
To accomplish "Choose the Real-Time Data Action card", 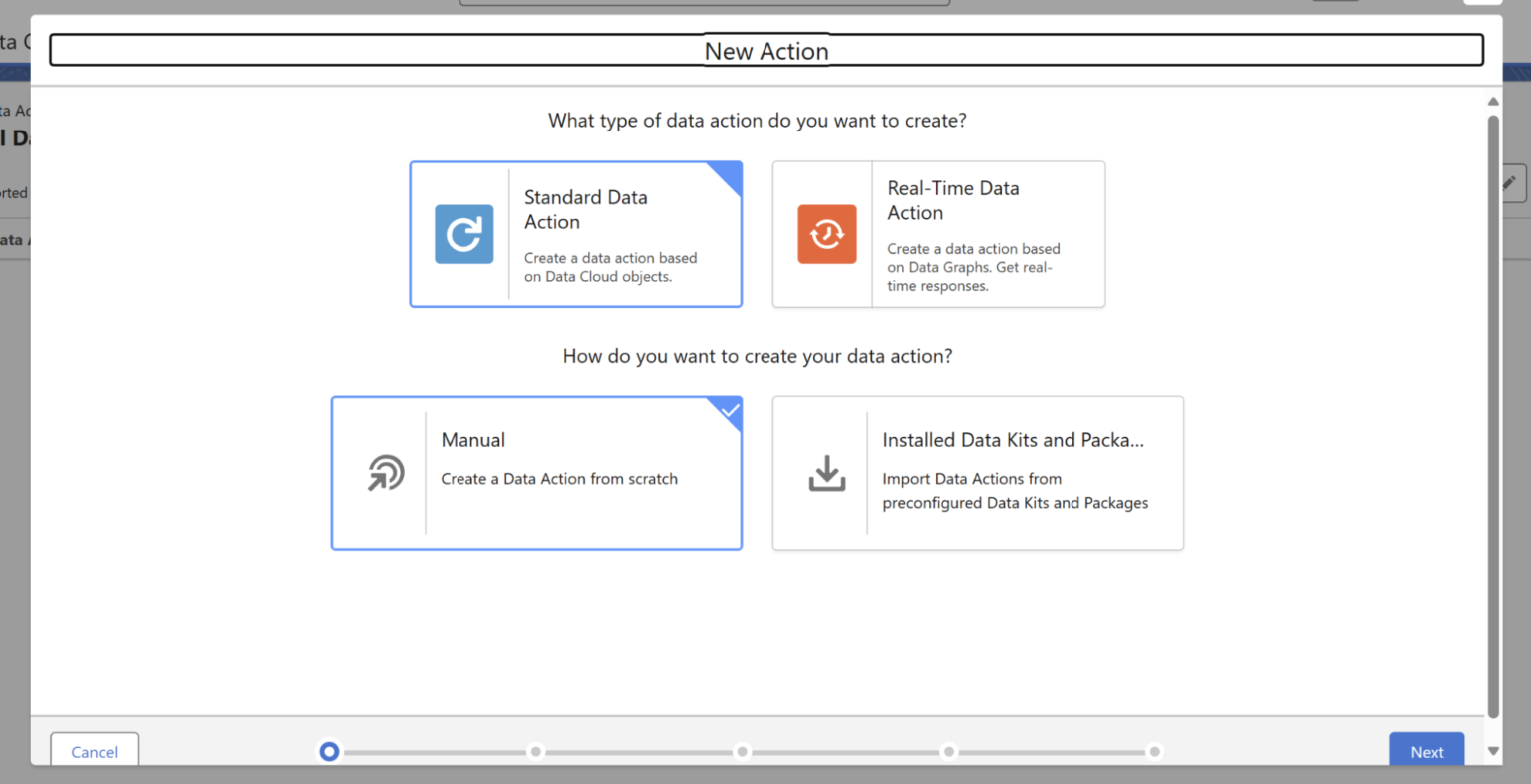I will pyautogui.click(x=939, y=234).
